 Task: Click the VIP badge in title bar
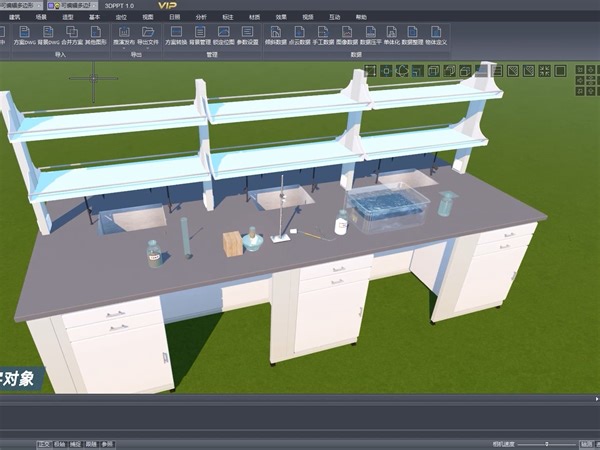(167, 5)
